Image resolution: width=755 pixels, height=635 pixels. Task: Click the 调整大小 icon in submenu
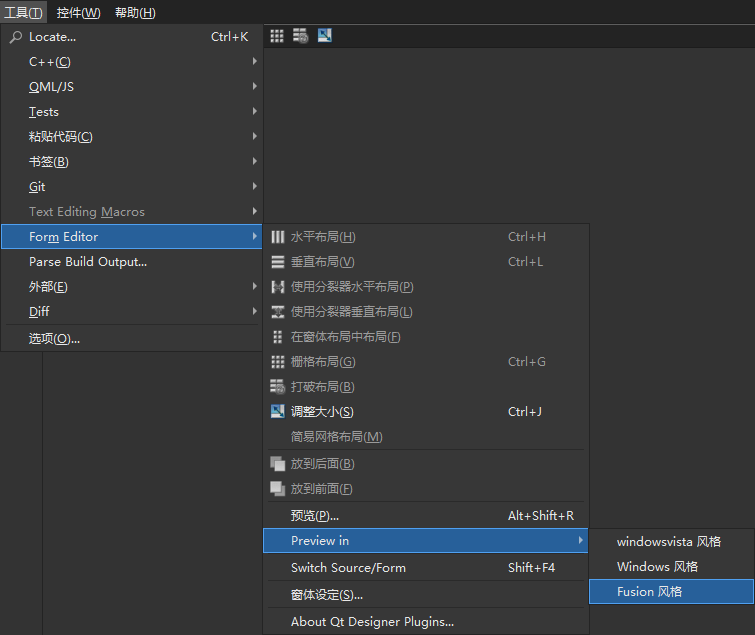[x=278, y=412]
